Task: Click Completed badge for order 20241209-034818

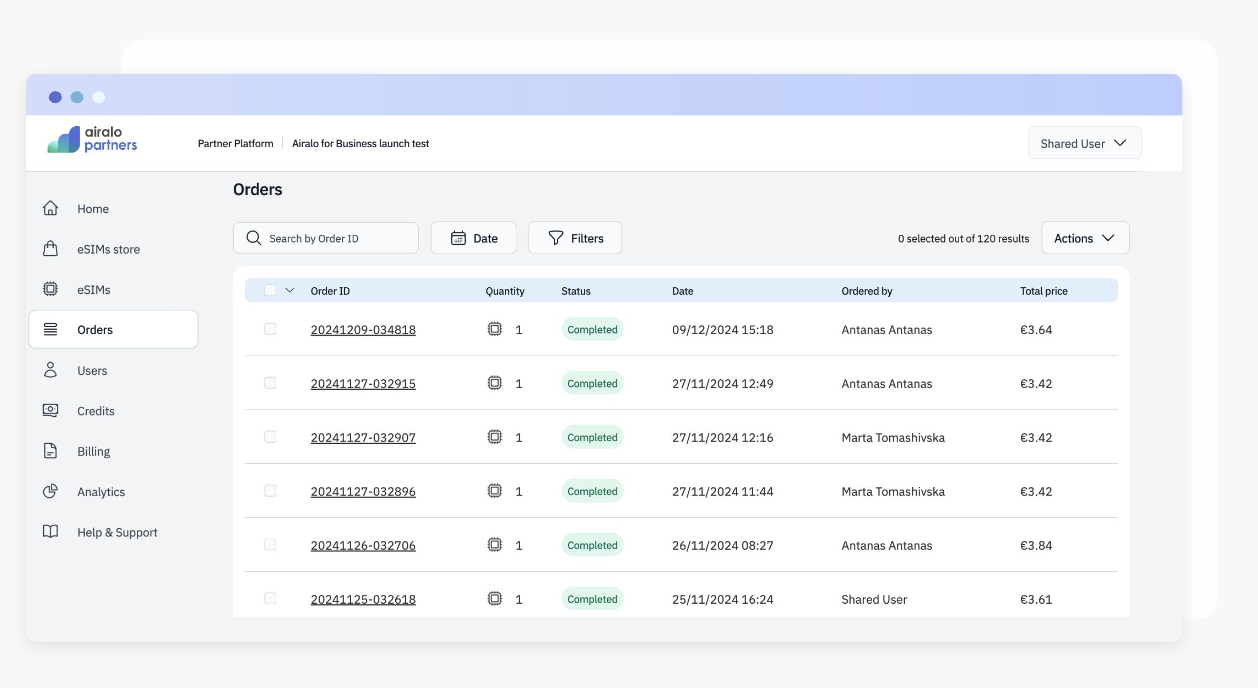Action: pos(592,329)
